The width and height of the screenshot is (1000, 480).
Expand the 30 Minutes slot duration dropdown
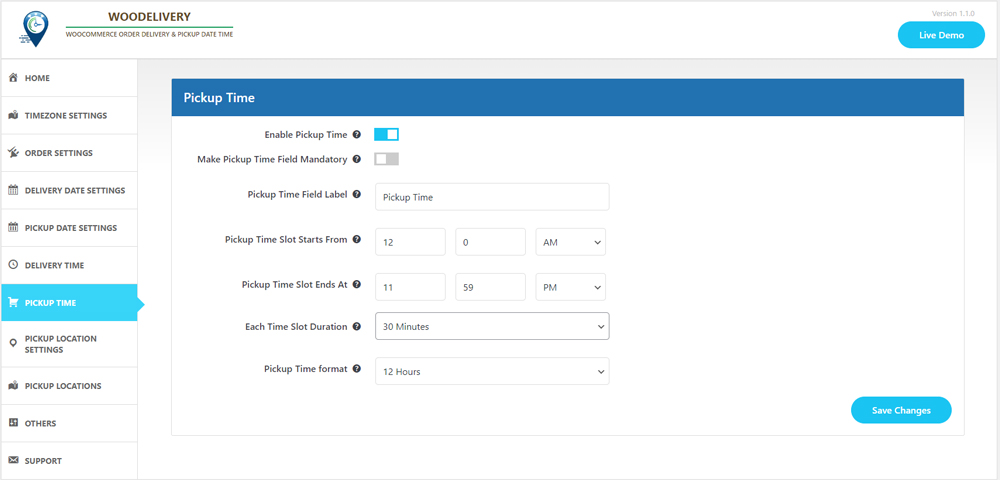(x=492, y=327)
